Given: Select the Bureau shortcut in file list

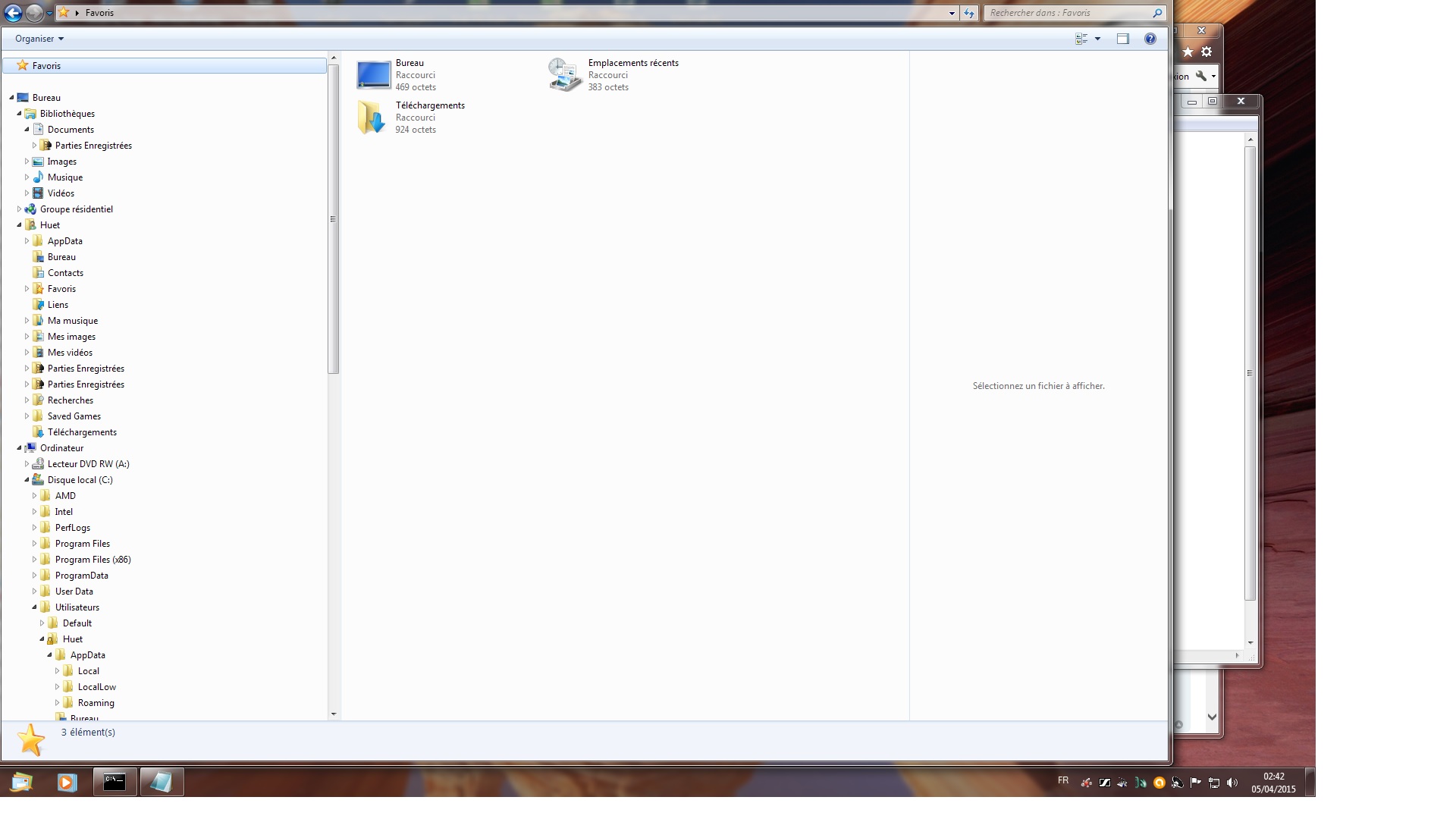Looking at the screenshot, I should [x=373, y=75].
